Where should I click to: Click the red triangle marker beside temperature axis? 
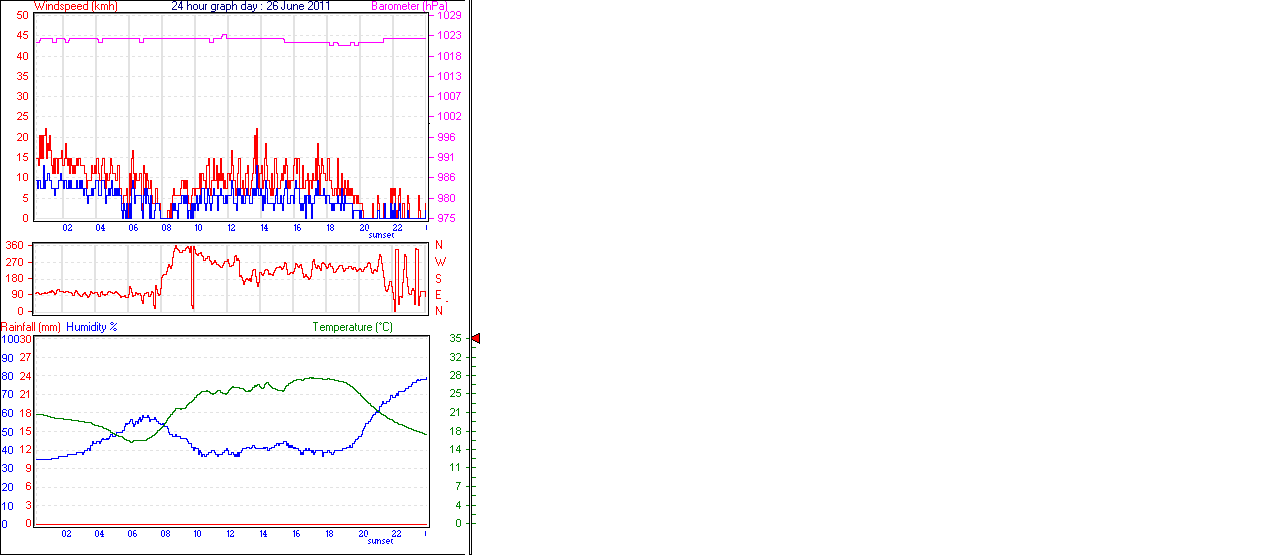pos(476,339)
